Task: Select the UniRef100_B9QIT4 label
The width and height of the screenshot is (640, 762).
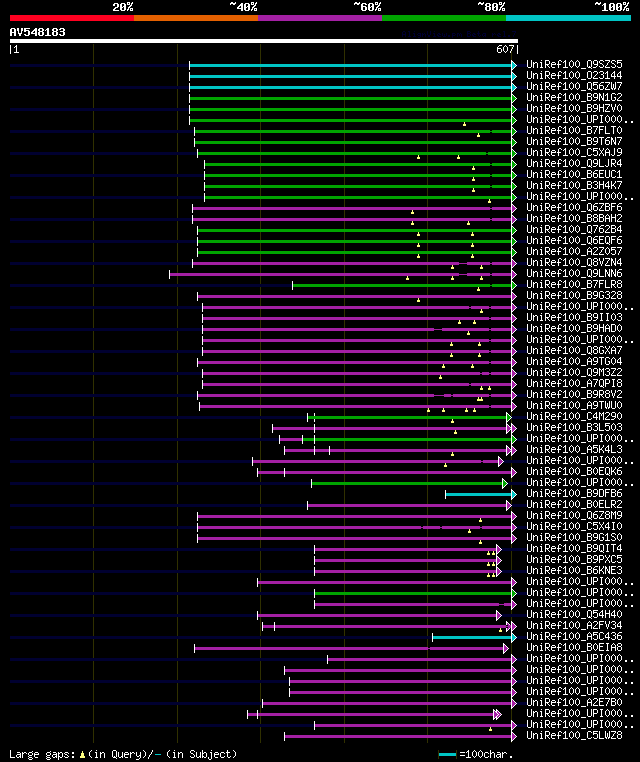Action: [x=574, y=548]
